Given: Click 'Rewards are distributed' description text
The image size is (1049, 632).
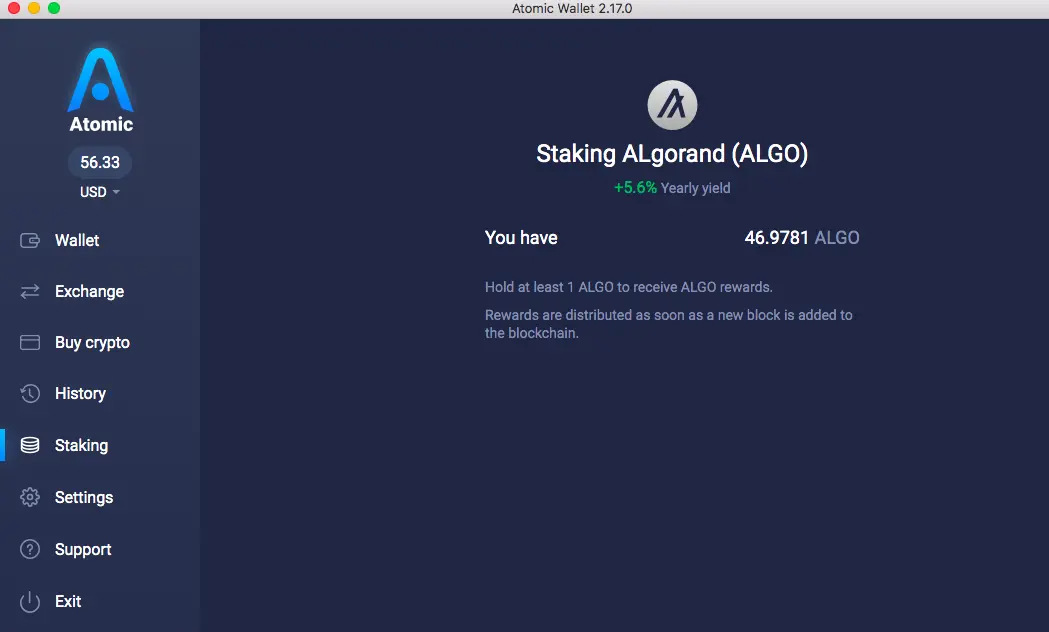Looking at the screenshot, I should pyautogui.click(x=669, y=324).
